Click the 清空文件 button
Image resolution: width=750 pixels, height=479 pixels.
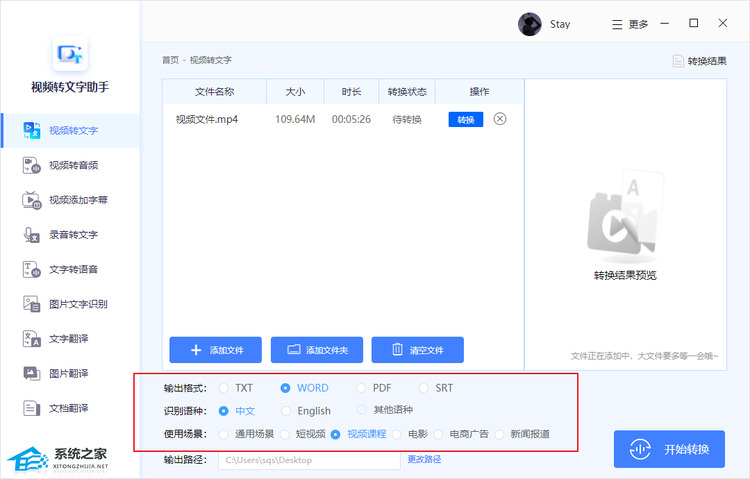(x=418, y=350)
